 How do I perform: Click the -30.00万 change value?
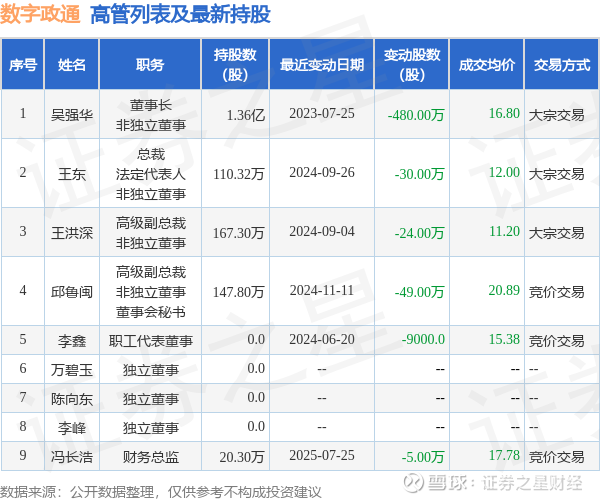click(420, 174)
